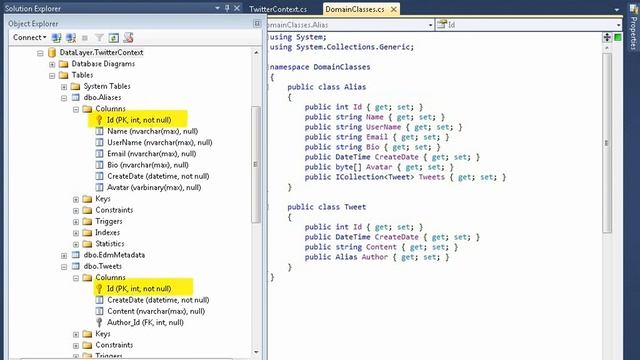Collapse the DataLayer.TwitterContext database node

[40, 53]
